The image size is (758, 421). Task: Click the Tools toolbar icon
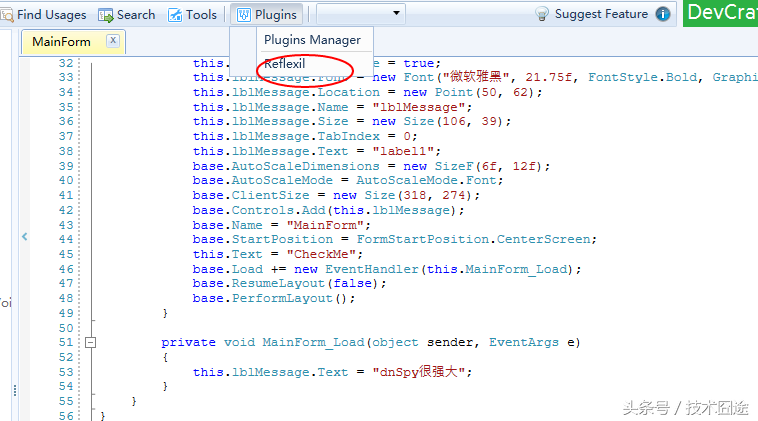pos(175,15)
